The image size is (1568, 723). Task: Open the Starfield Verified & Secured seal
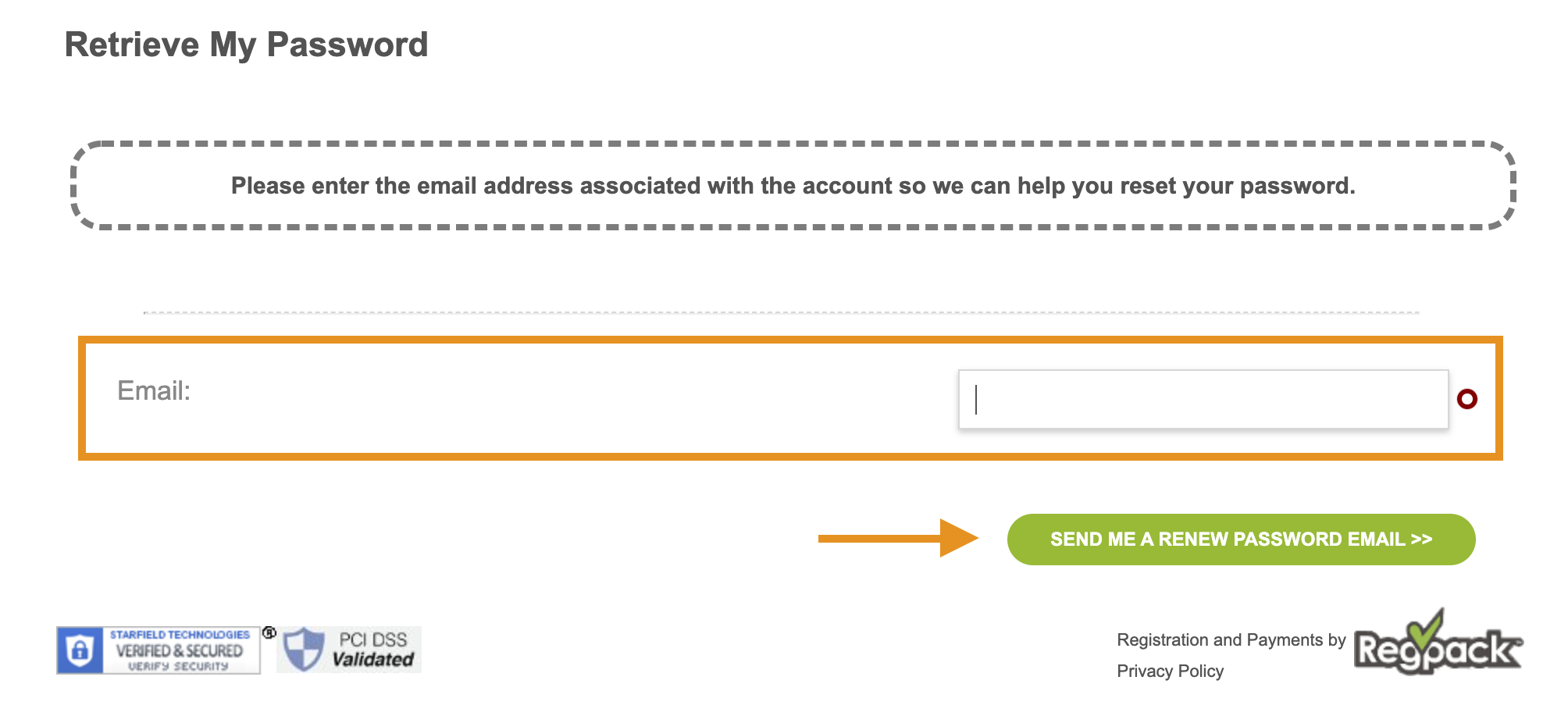point(159,650)
